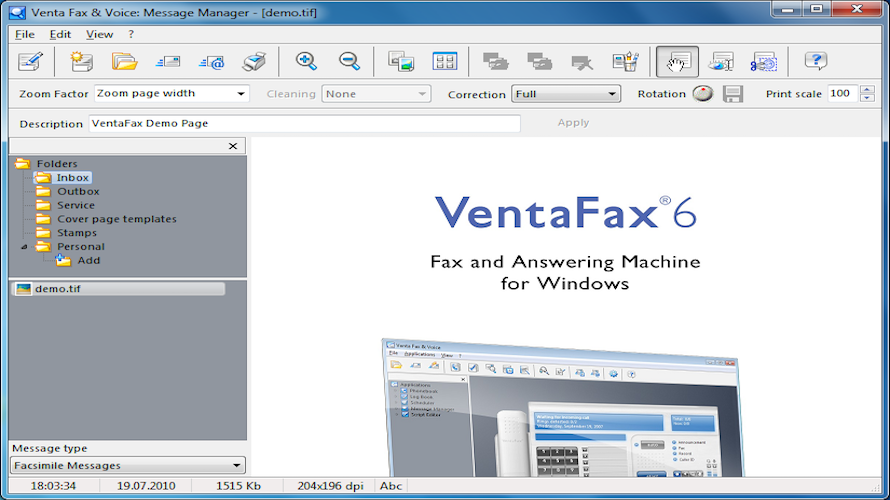The height and width of the screenshot is (500, 890).
Task: Click the pencil cup tools icon
Action: click(x=625, y=61)
